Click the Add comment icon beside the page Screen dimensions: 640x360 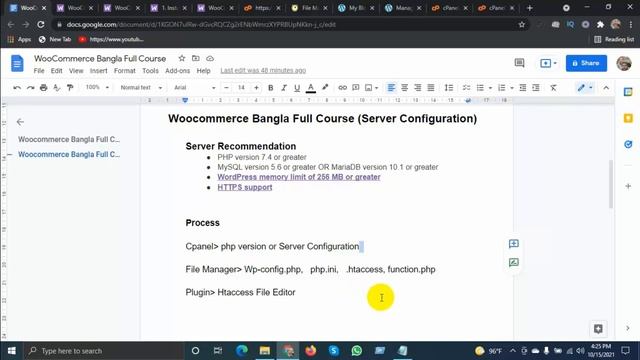513,244
